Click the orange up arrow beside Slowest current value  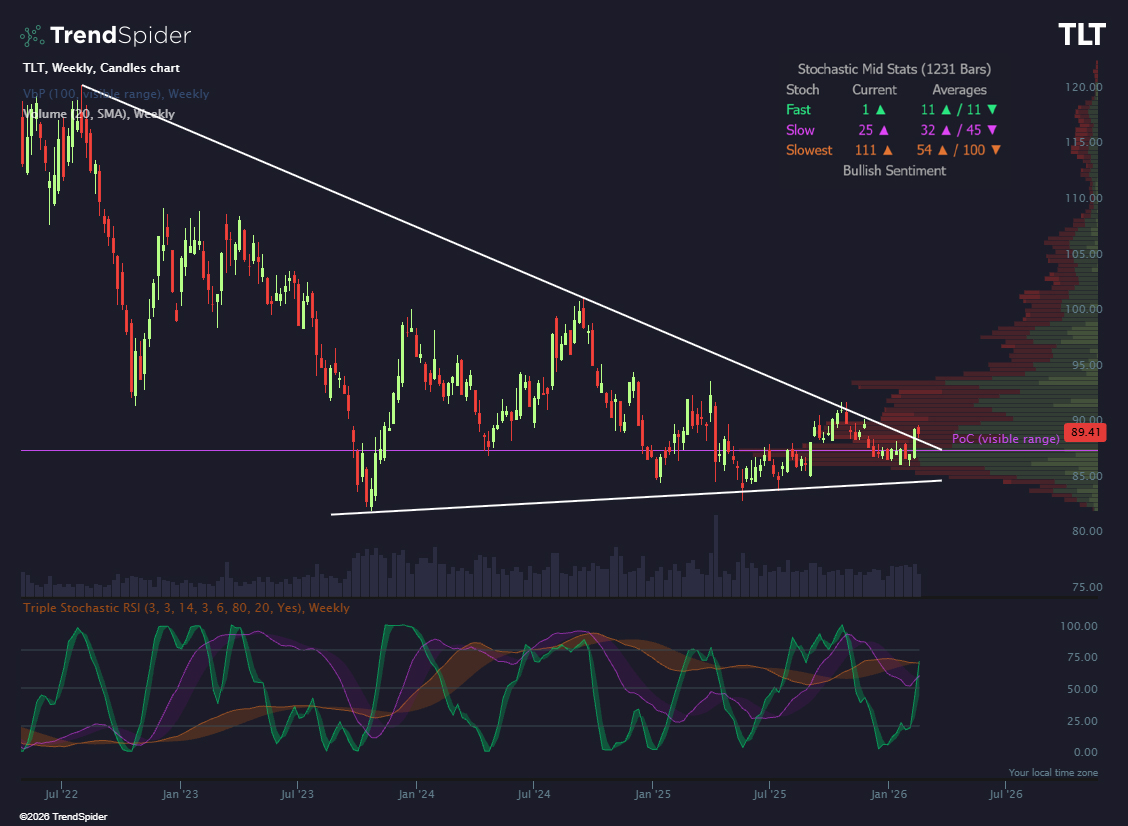888,150
